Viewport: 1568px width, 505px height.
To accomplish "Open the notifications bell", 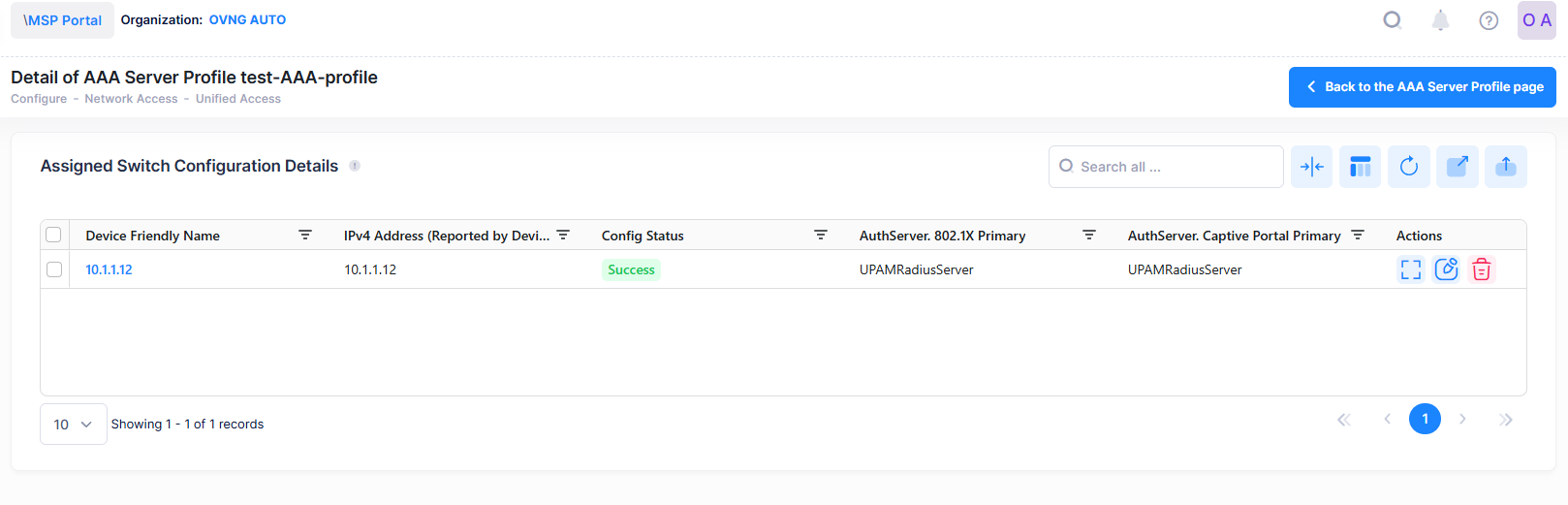I will (1440, 20).
